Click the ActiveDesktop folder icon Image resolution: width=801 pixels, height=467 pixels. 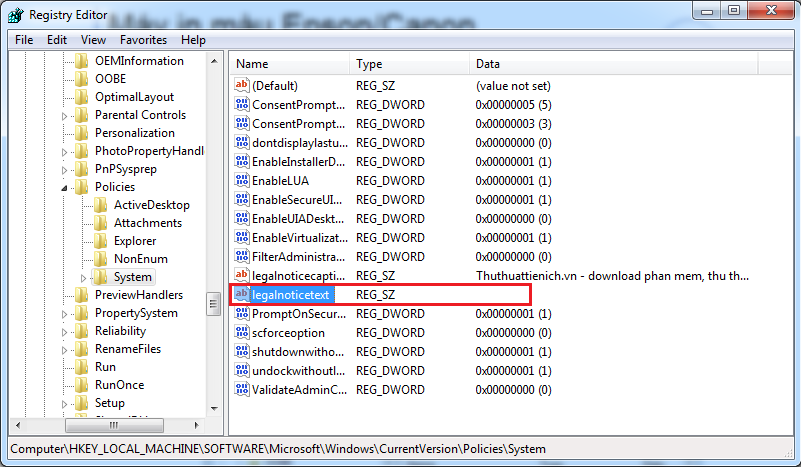coord(100,205)
